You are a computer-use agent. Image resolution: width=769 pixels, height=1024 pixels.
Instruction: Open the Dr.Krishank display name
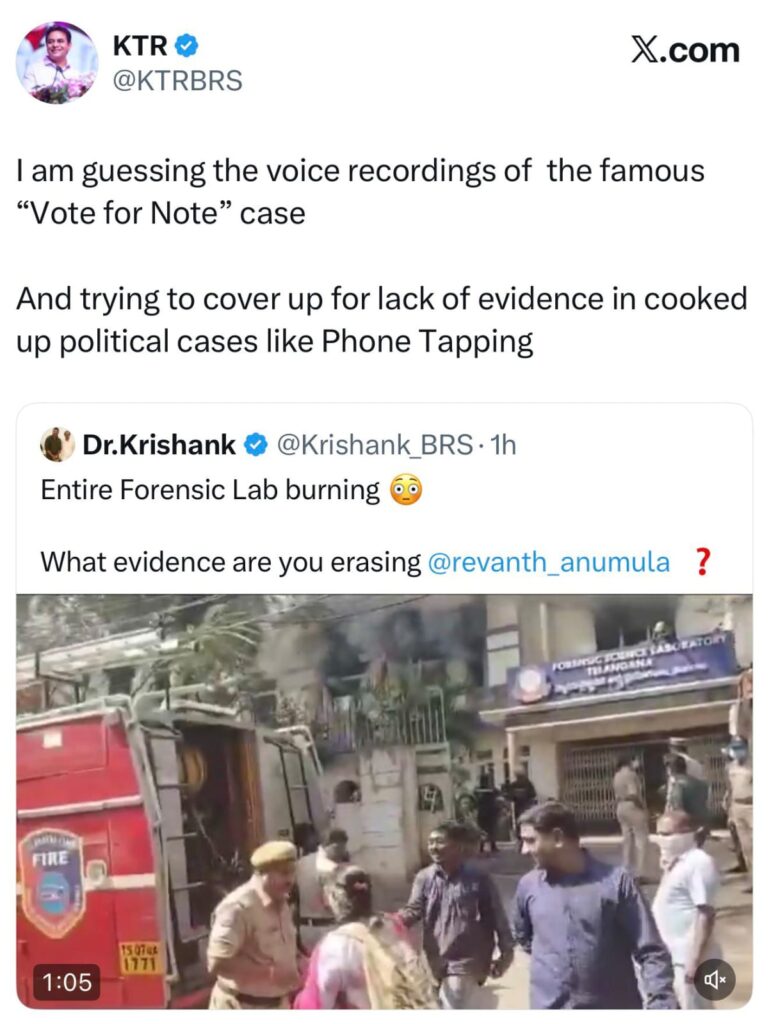[159, 444]
